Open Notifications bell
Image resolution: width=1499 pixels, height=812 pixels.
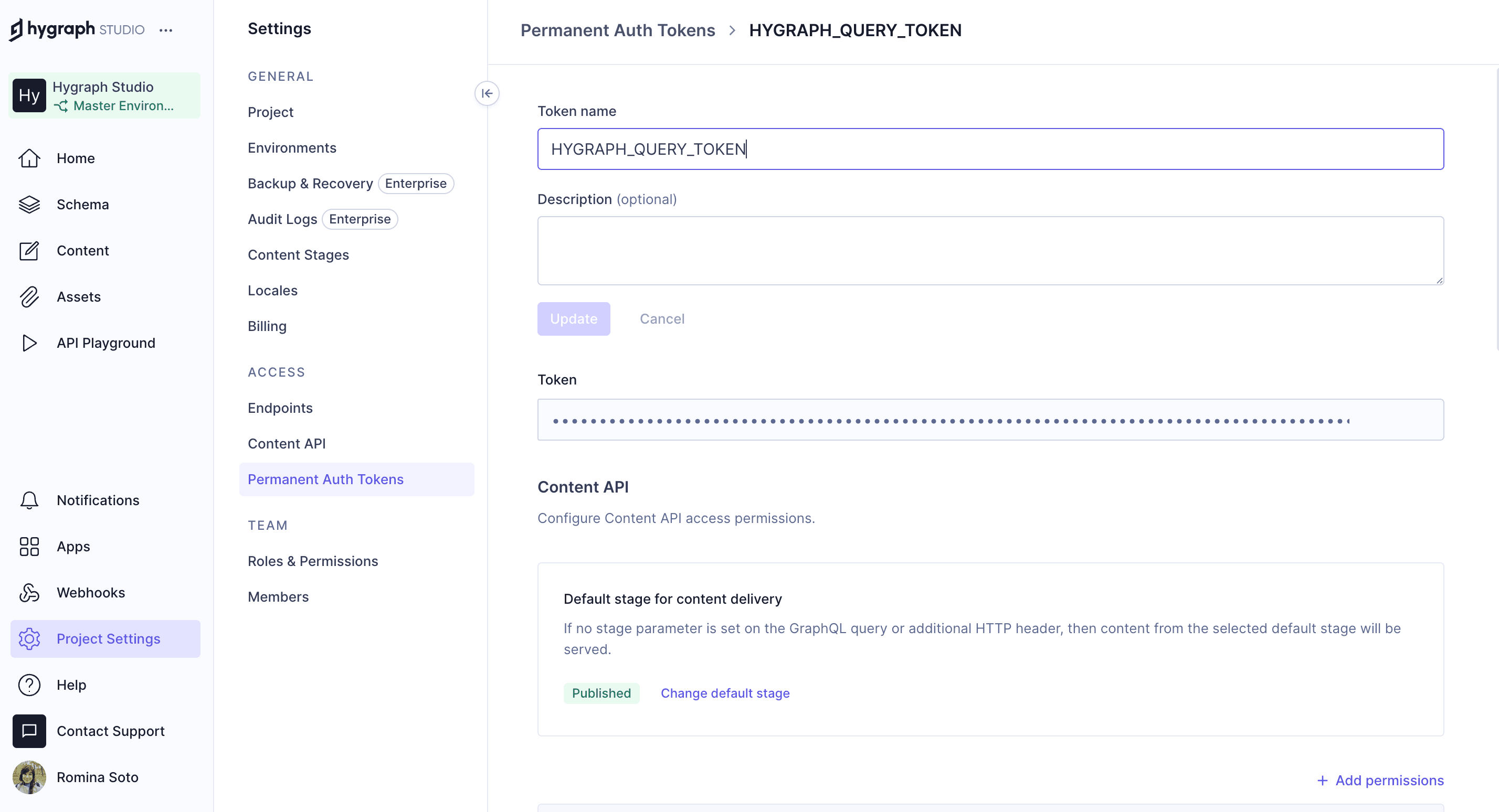(29, 500)
